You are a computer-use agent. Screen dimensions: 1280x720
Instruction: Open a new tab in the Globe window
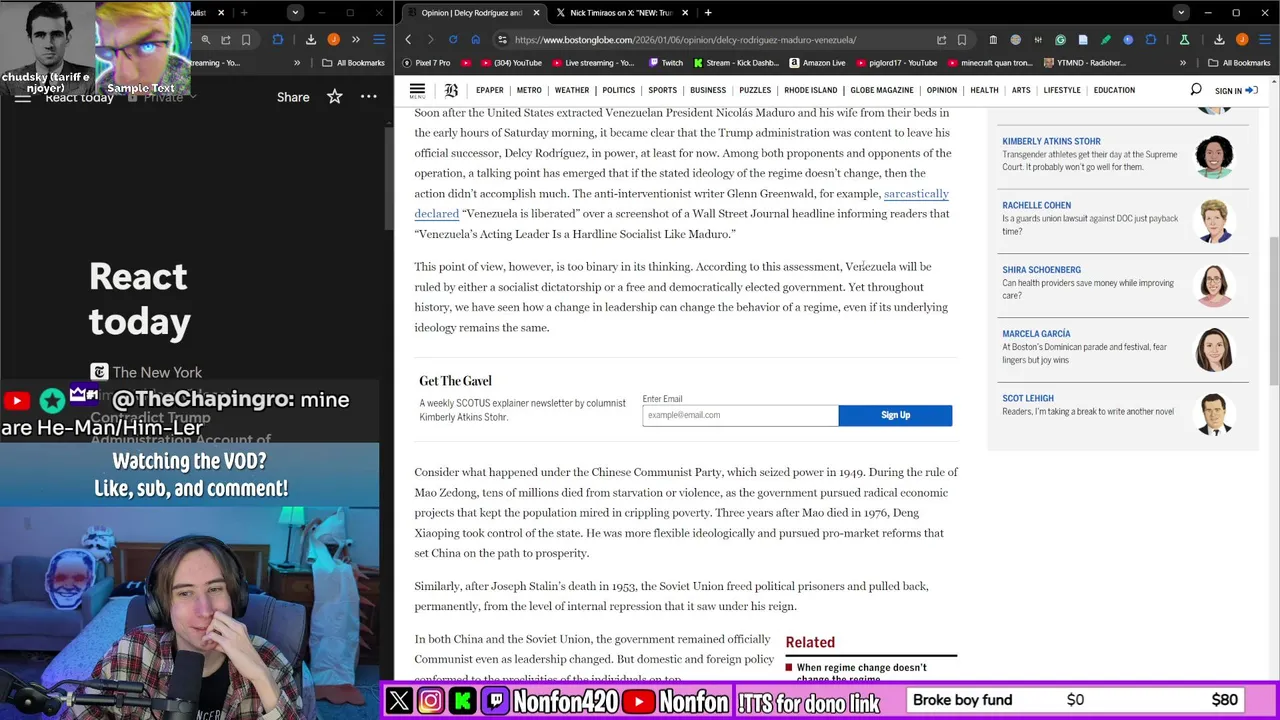point(708,13)
